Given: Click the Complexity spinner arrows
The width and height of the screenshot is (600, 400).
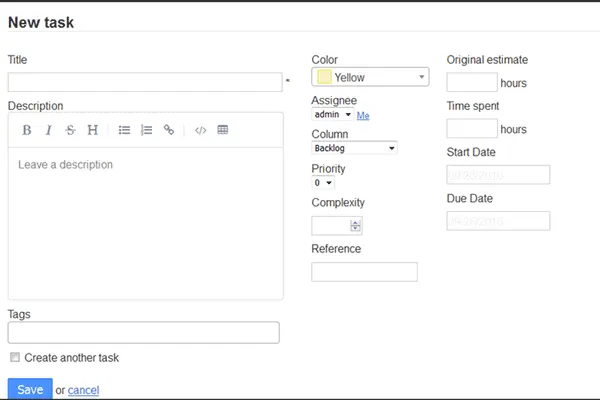Looking at the screenshot, I should pyautogui.click(x=356, y=226).
